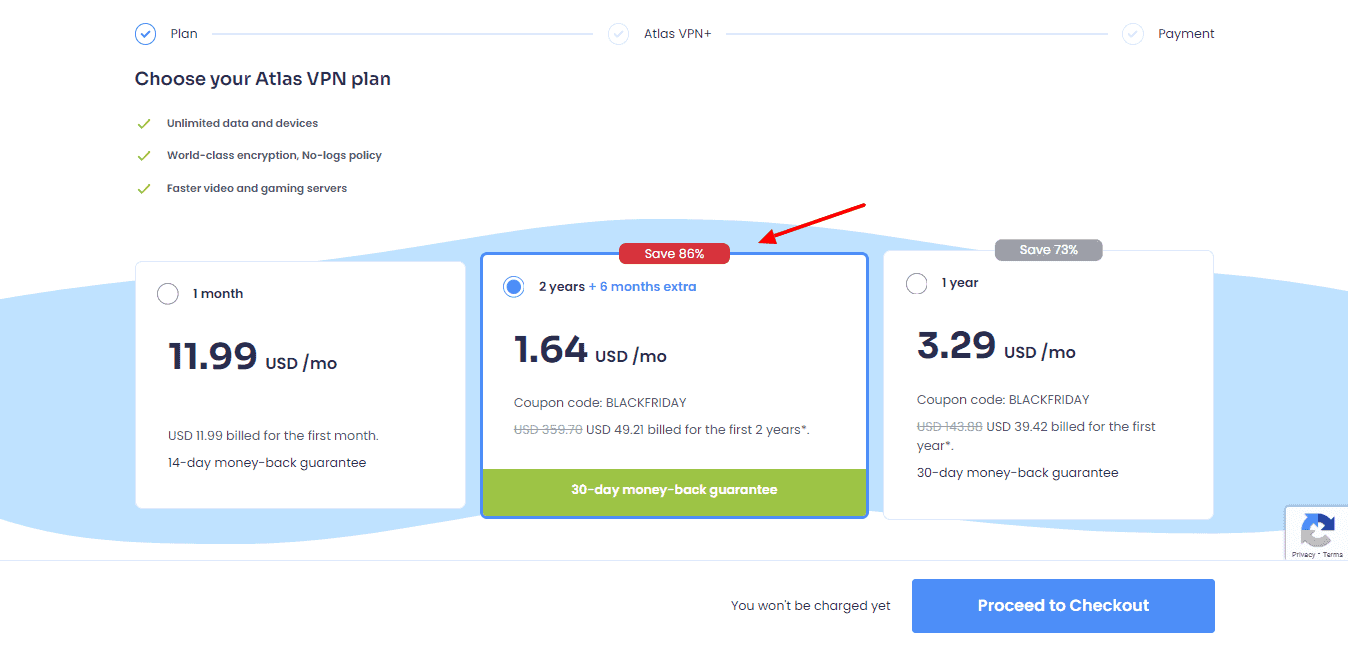Select the 1 year plan radio button
Screen dimensions: 1348x651
(x=916, y=283)
